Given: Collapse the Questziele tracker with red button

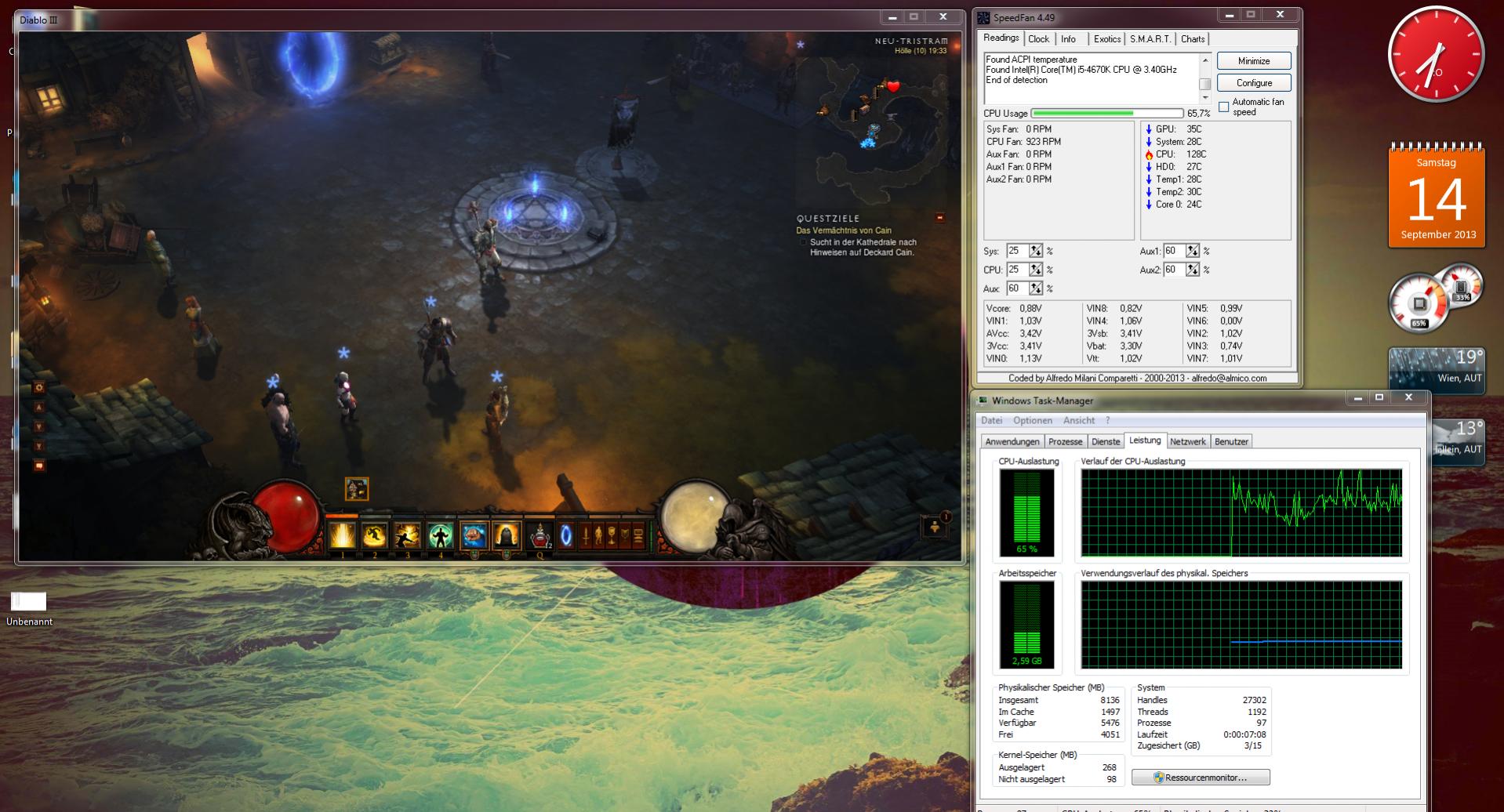Looking at the screenshot, I should click(x=940, y=218).
